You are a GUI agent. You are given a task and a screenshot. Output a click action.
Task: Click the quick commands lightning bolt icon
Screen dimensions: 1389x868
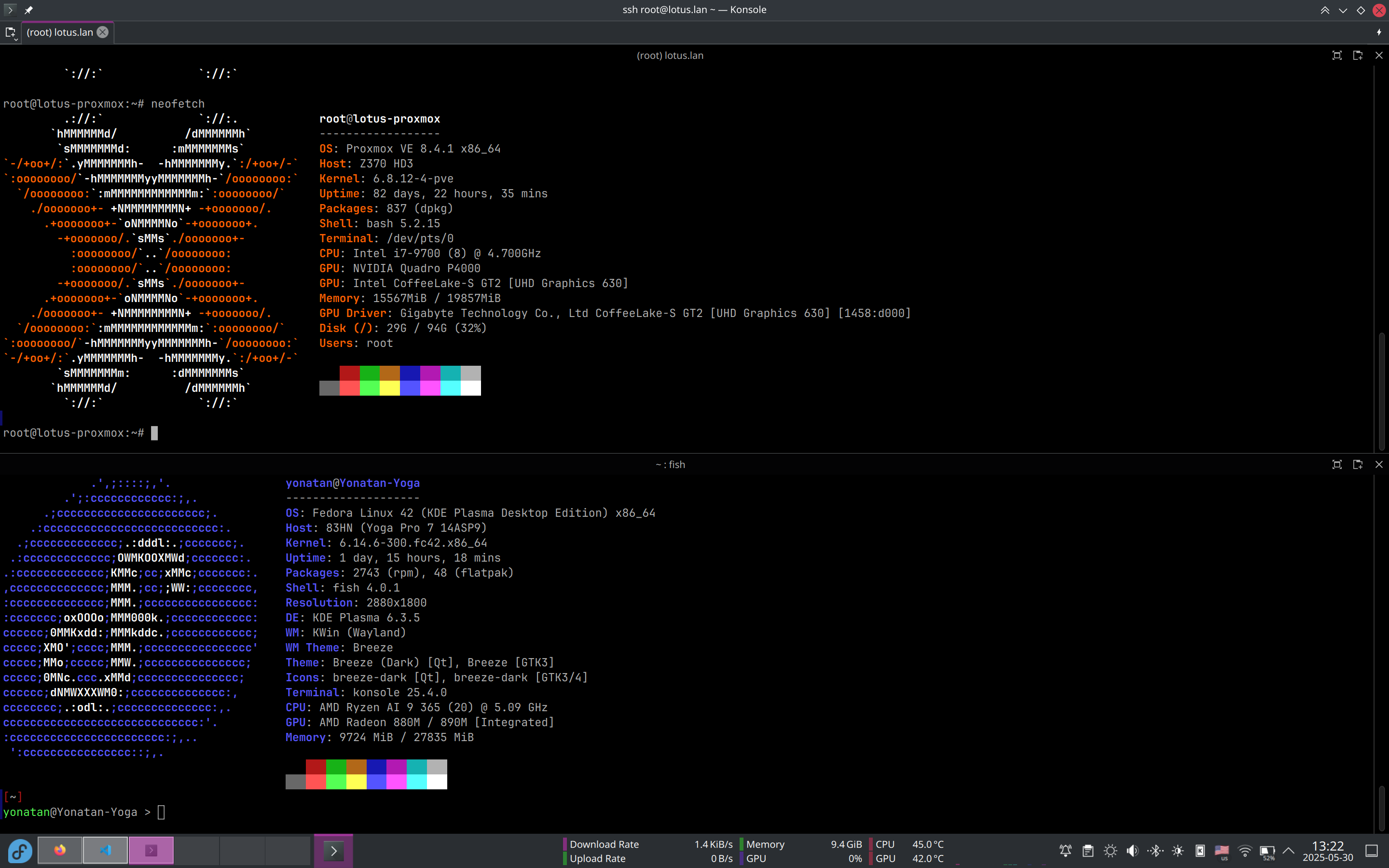pos(1379,33)
